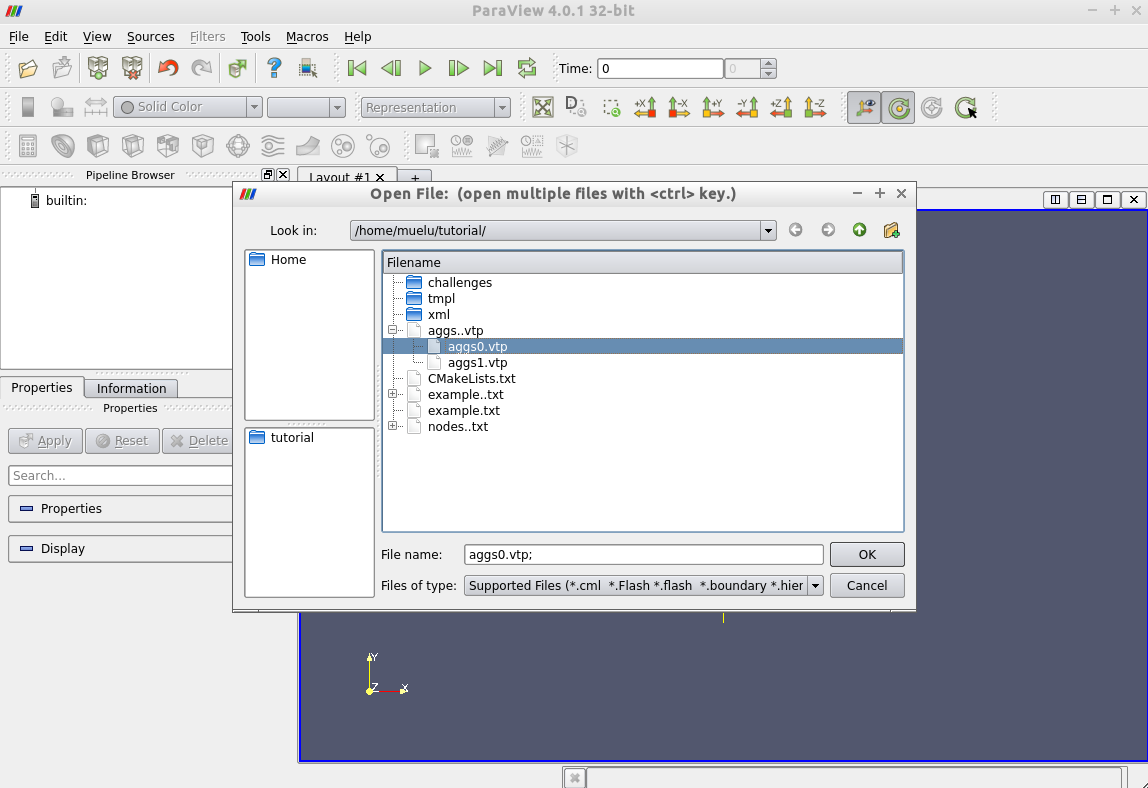The width and height of the screenshot is (1148, 788).
Task: Toggle orientation axes visibility
Action: 864,107
